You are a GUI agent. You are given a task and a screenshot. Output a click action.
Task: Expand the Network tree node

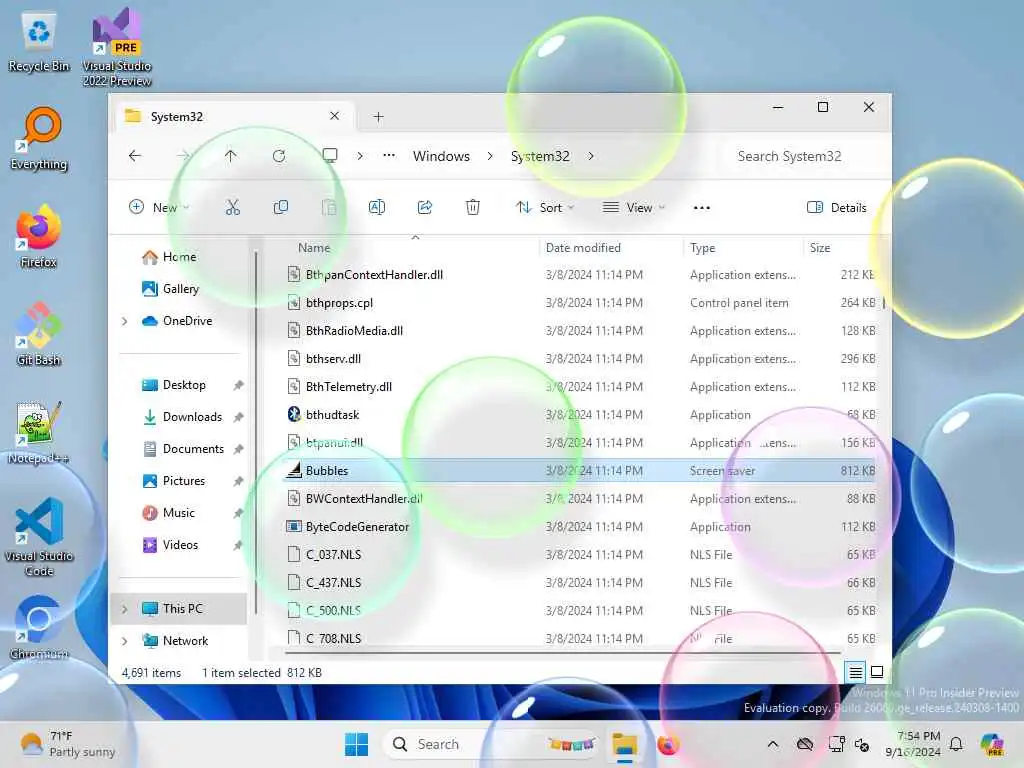(125, 641)
